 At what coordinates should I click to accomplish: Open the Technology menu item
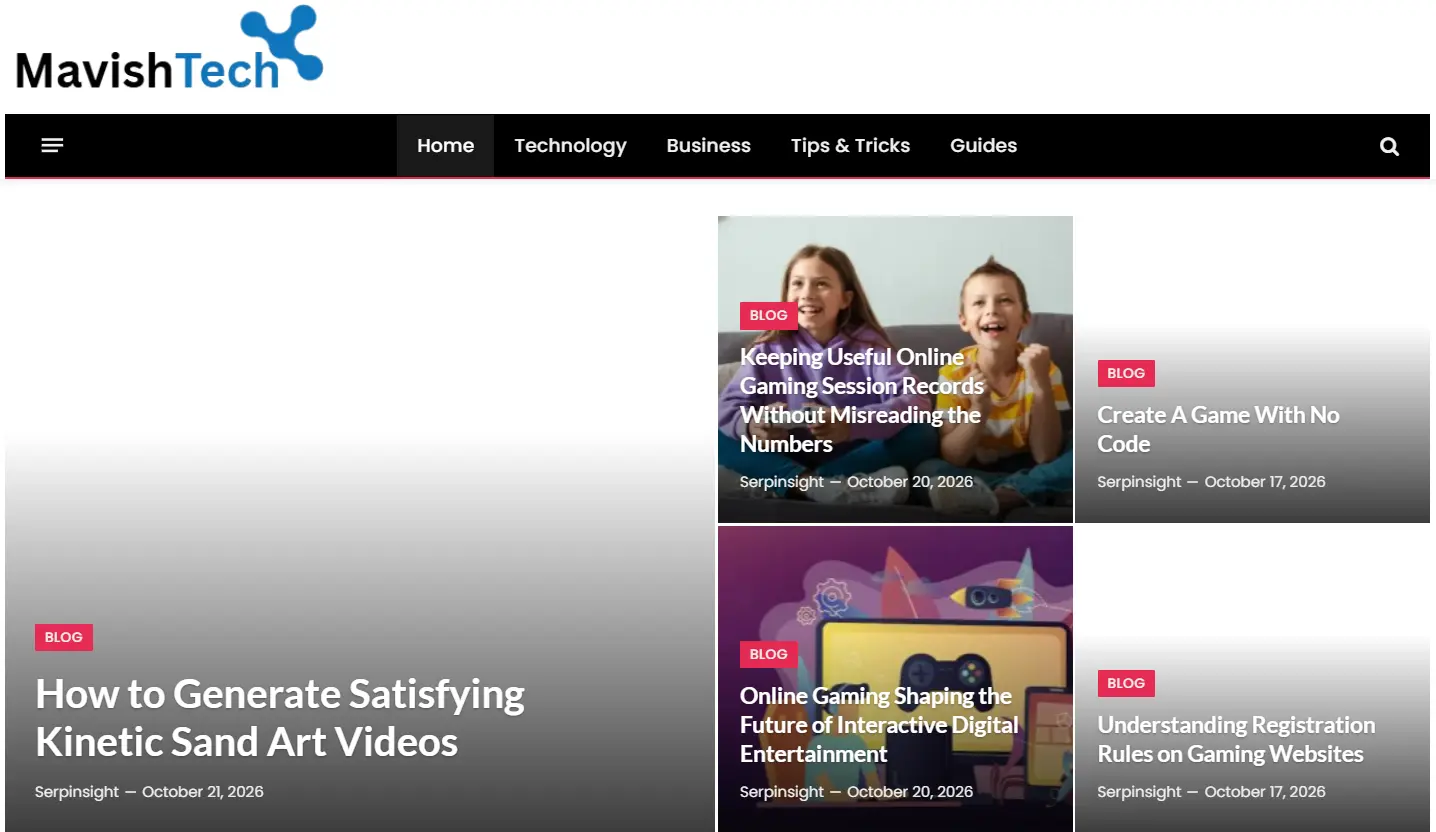click(570, 146)
